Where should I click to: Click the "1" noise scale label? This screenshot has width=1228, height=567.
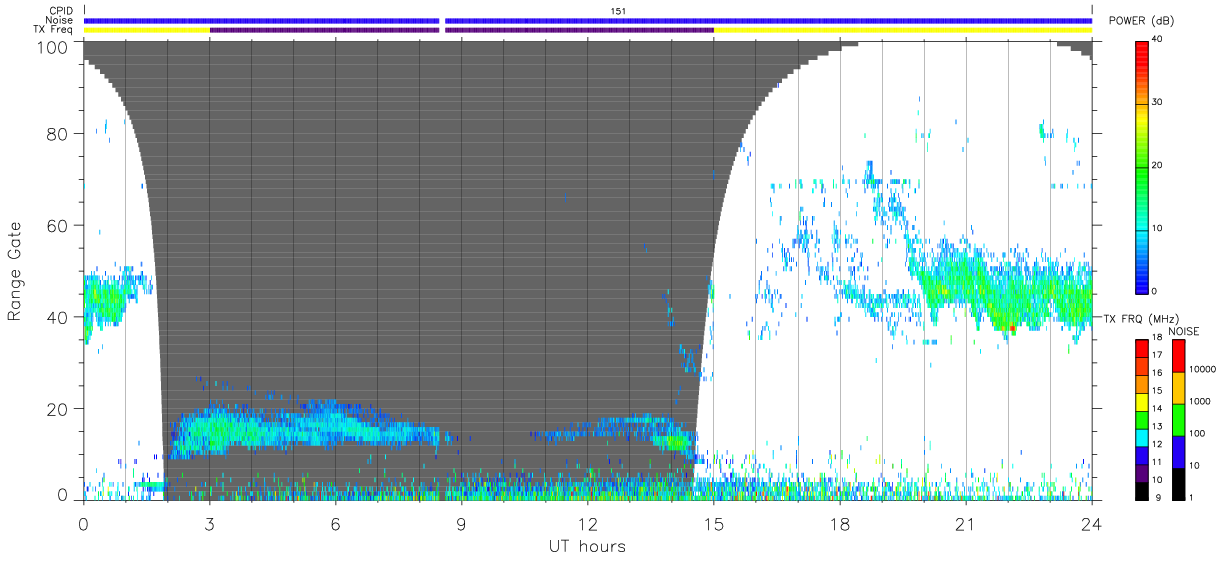pyautogui.click(x=1191, y=497)
